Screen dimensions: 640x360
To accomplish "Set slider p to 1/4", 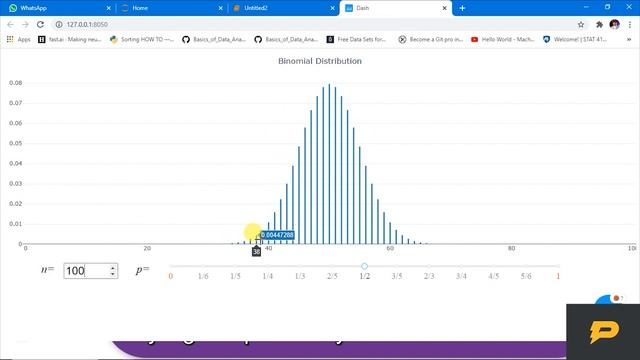I will point(268,276).
